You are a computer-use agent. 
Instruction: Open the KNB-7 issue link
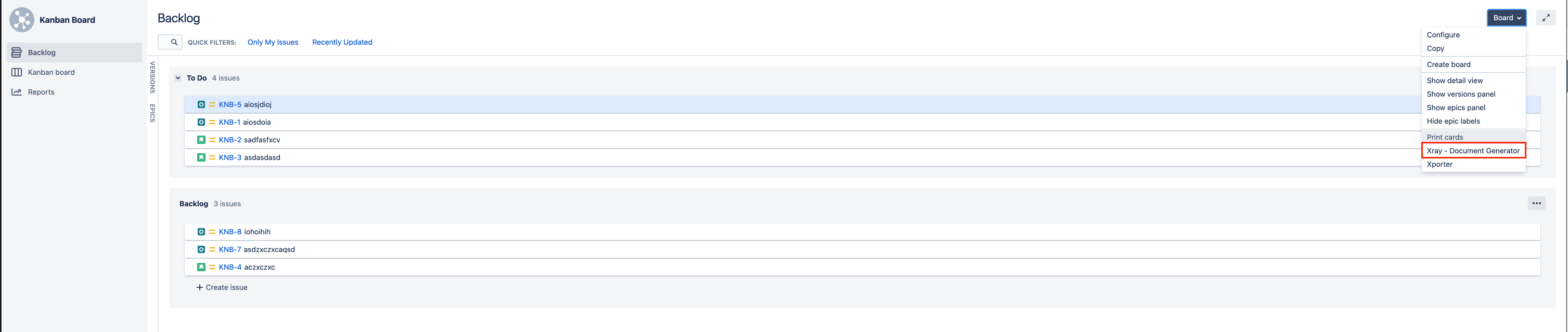click(230, 249)
